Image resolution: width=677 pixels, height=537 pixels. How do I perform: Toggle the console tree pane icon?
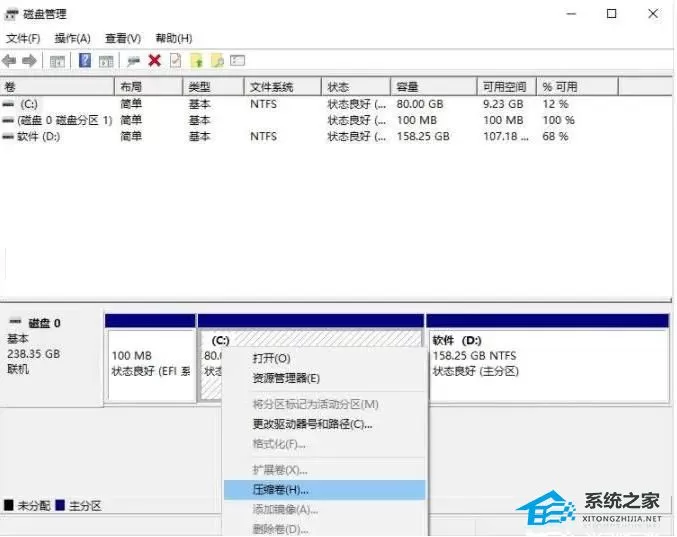click(57, 61)
